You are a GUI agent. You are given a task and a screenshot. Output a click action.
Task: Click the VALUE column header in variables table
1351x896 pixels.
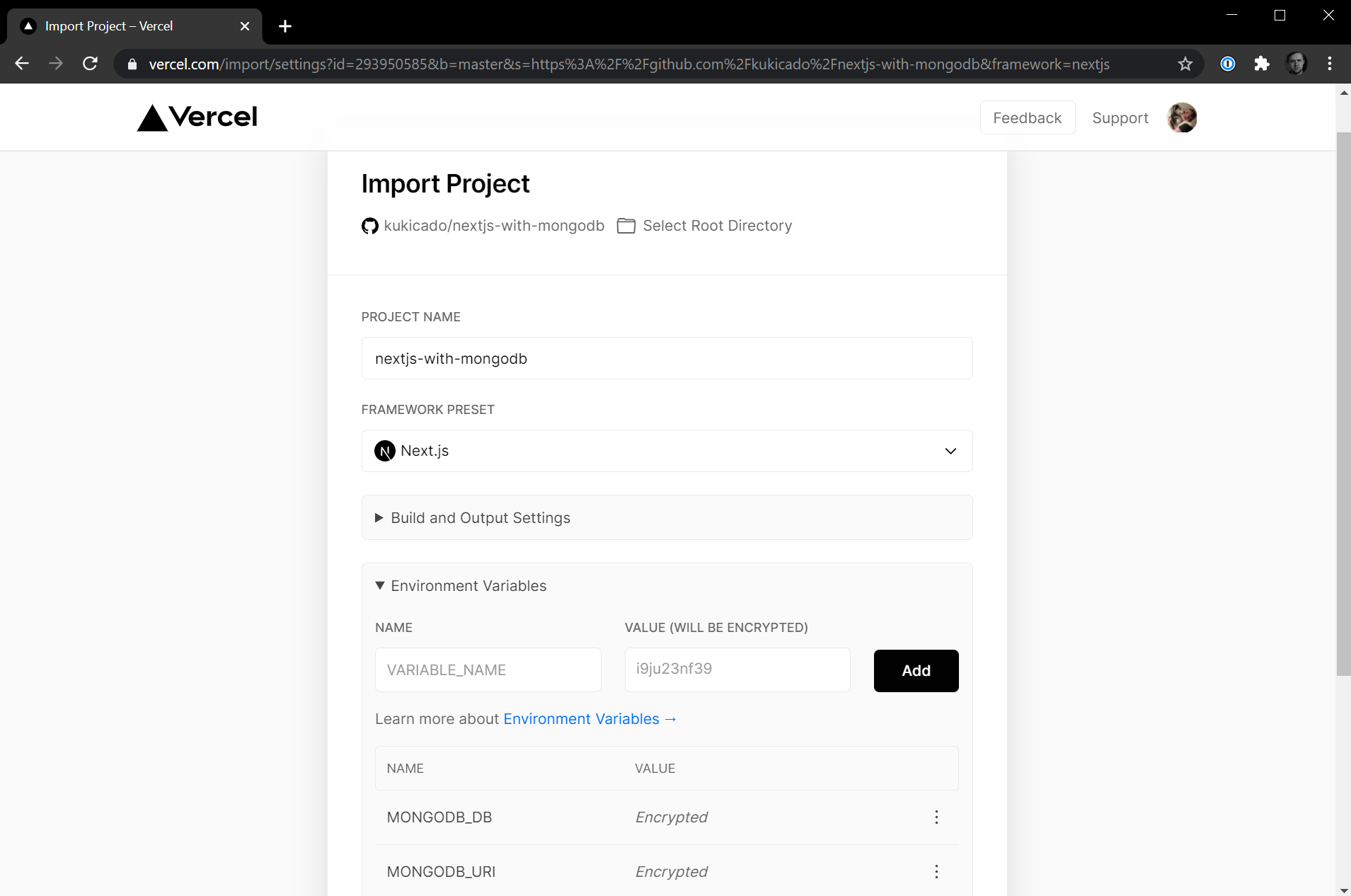[655, 769]
